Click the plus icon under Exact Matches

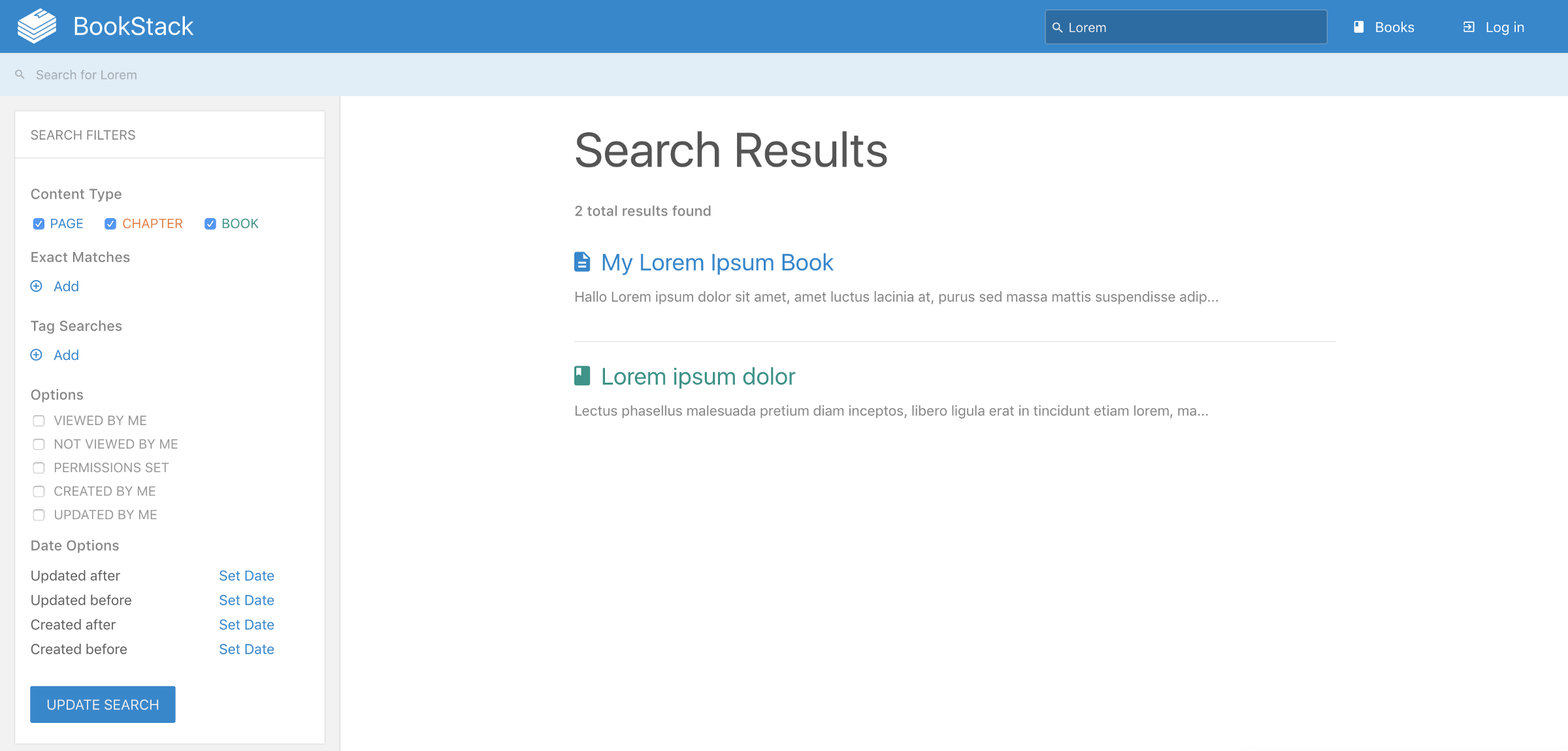click(x=37, y=286)
